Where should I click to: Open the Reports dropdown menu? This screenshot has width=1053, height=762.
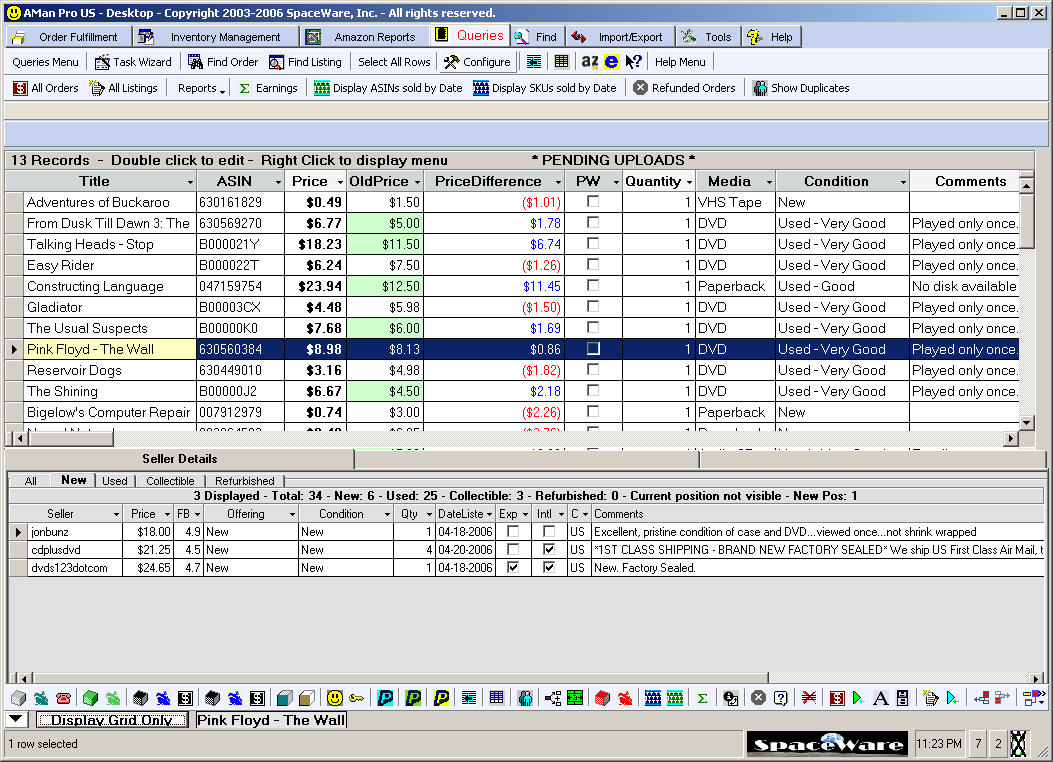(200, 88)
